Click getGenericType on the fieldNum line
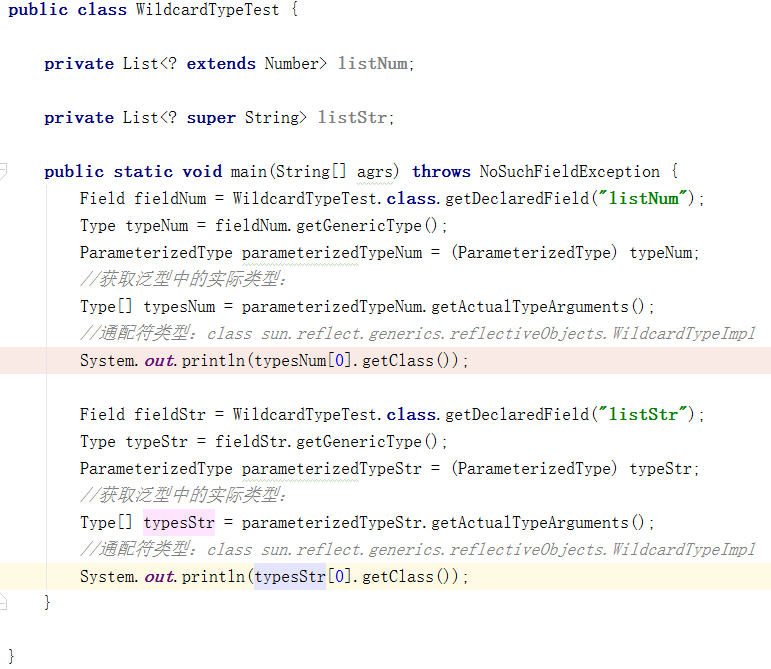Screen dimensions: 771x669 pos(359,226)
